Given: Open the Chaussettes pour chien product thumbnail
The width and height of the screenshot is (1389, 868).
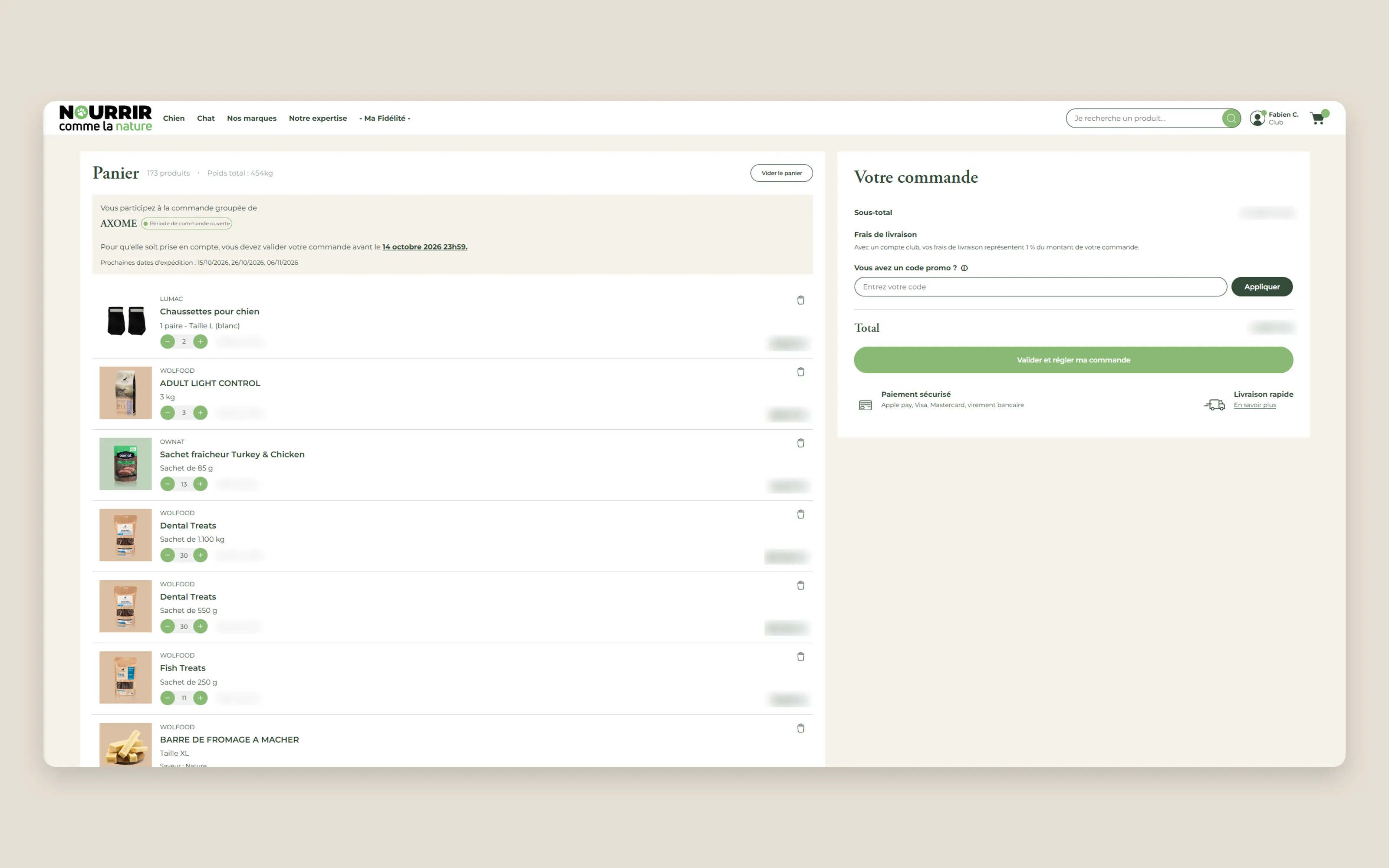Looking at the screenshot, I should (x=126, y=320).
